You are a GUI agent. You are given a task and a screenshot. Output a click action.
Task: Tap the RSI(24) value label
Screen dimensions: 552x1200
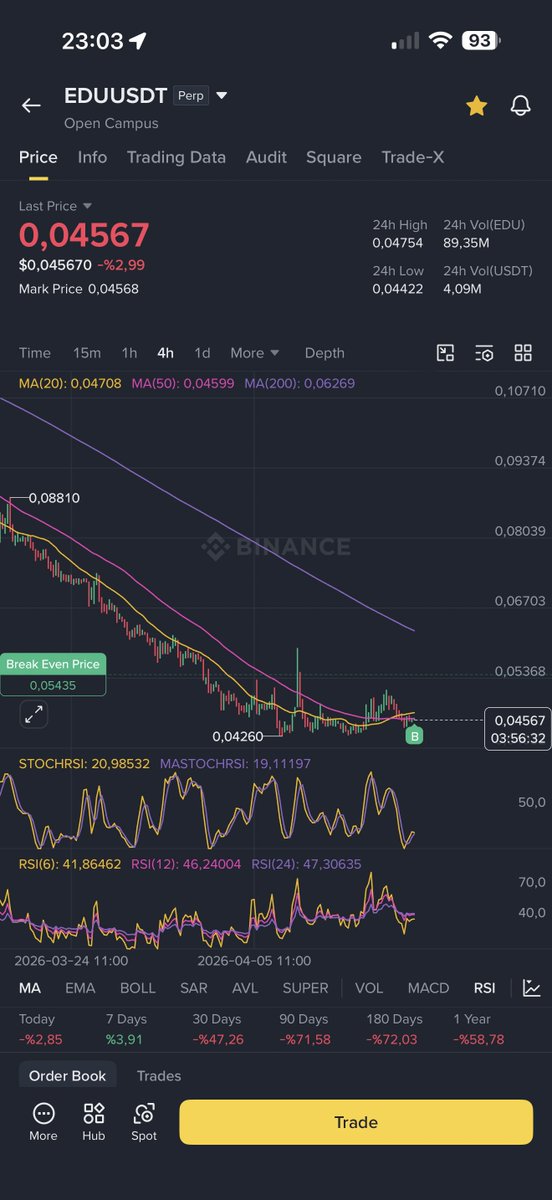306,864
